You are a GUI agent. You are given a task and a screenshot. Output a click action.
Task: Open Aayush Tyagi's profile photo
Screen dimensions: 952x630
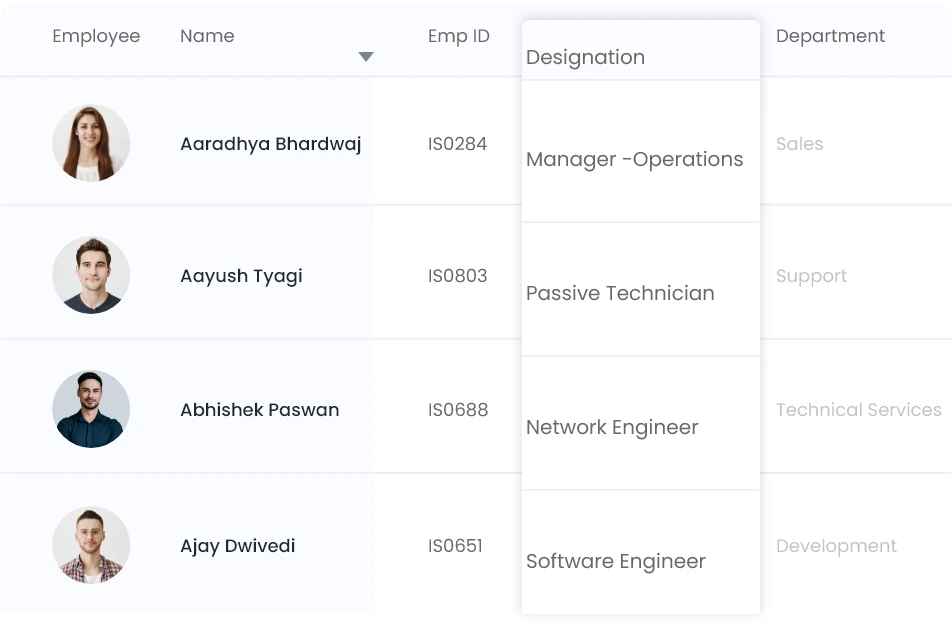[91, 275]
